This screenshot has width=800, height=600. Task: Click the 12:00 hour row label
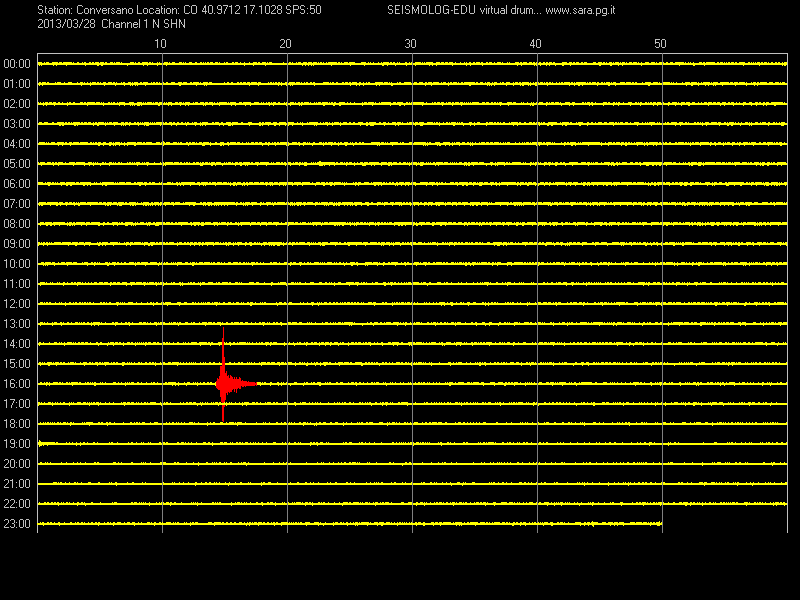click(17, 304)
